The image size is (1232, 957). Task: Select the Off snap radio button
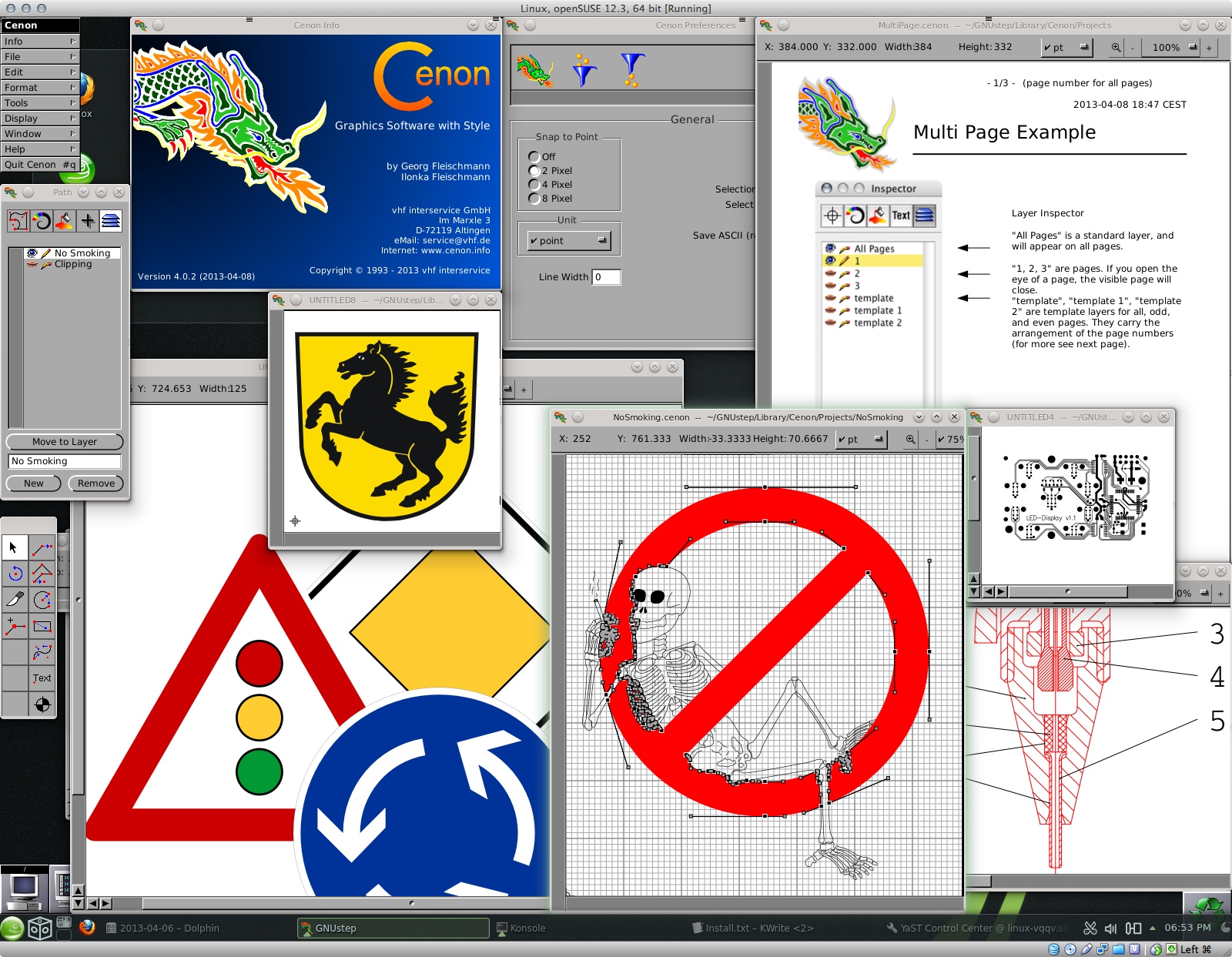click(x=534, y=156)
